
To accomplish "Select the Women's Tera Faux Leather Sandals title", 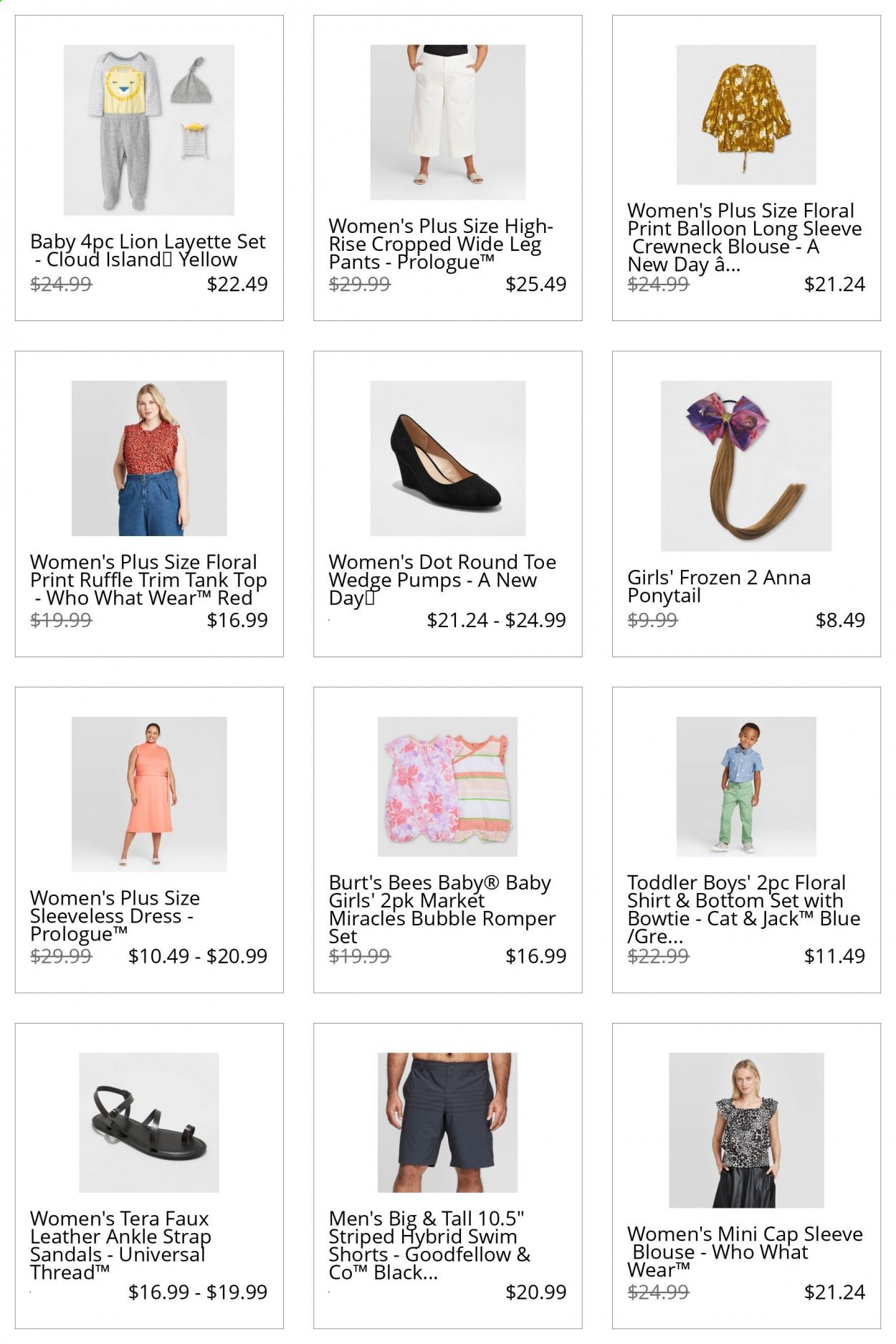I will [x=120, y=1245].
